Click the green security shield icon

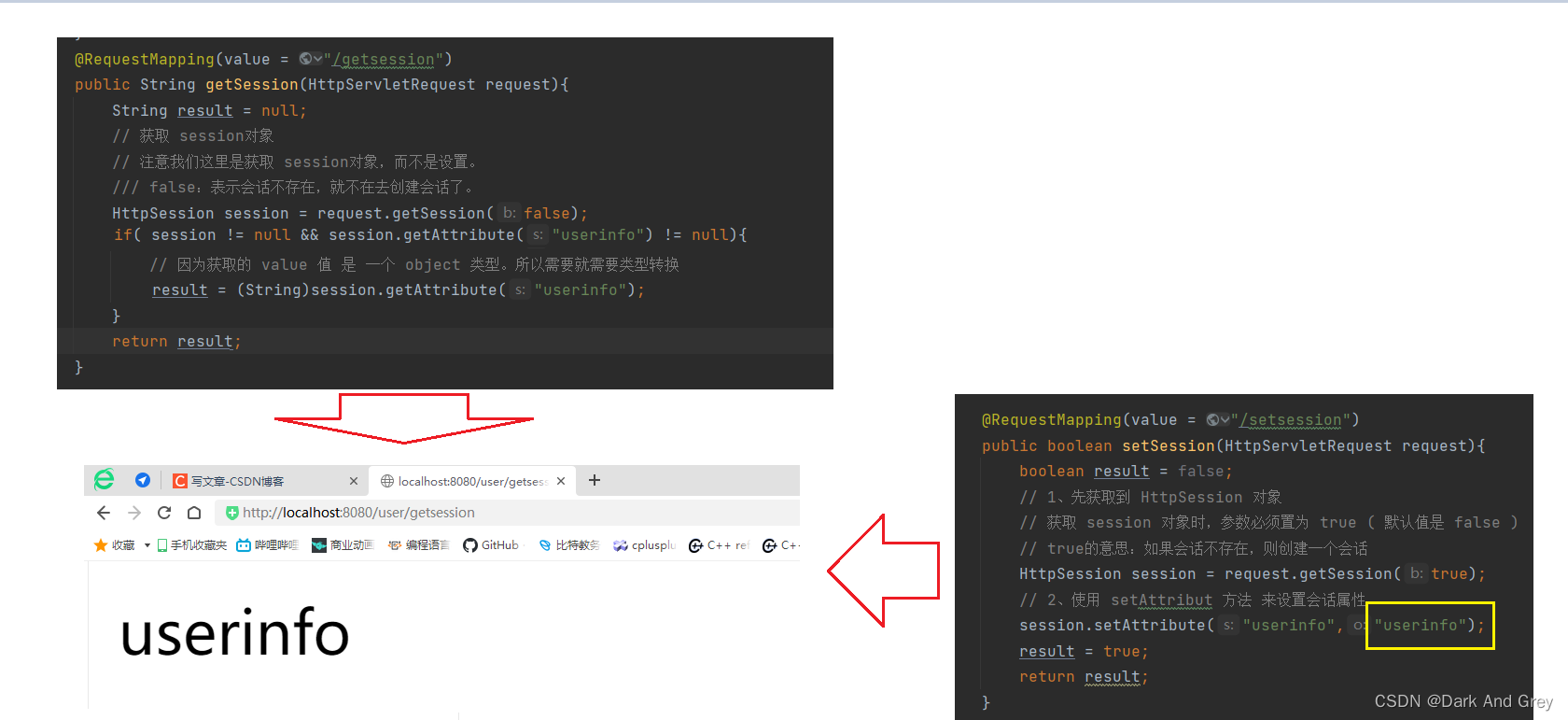(x=232, y=513)
